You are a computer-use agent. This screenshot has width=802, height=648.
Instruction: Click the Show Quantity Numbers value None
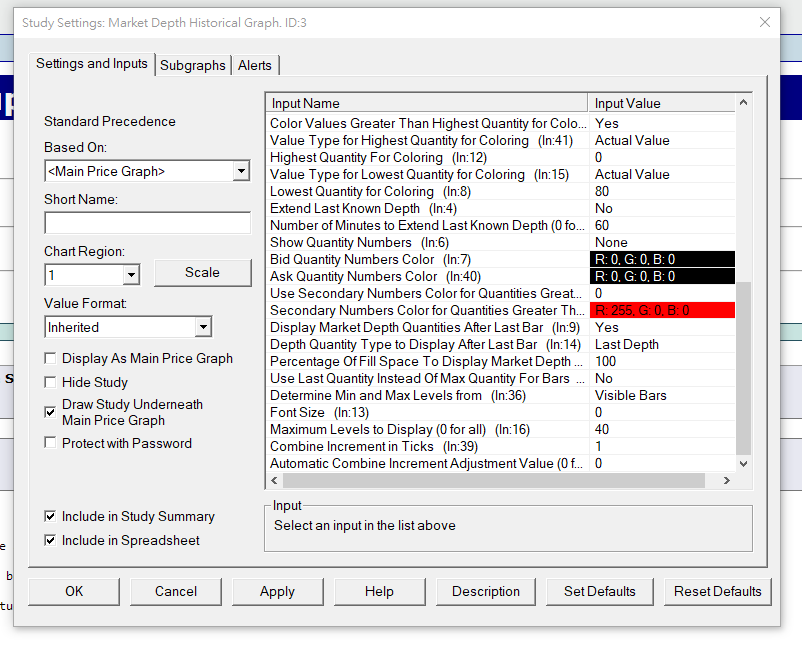pos(611,242)
